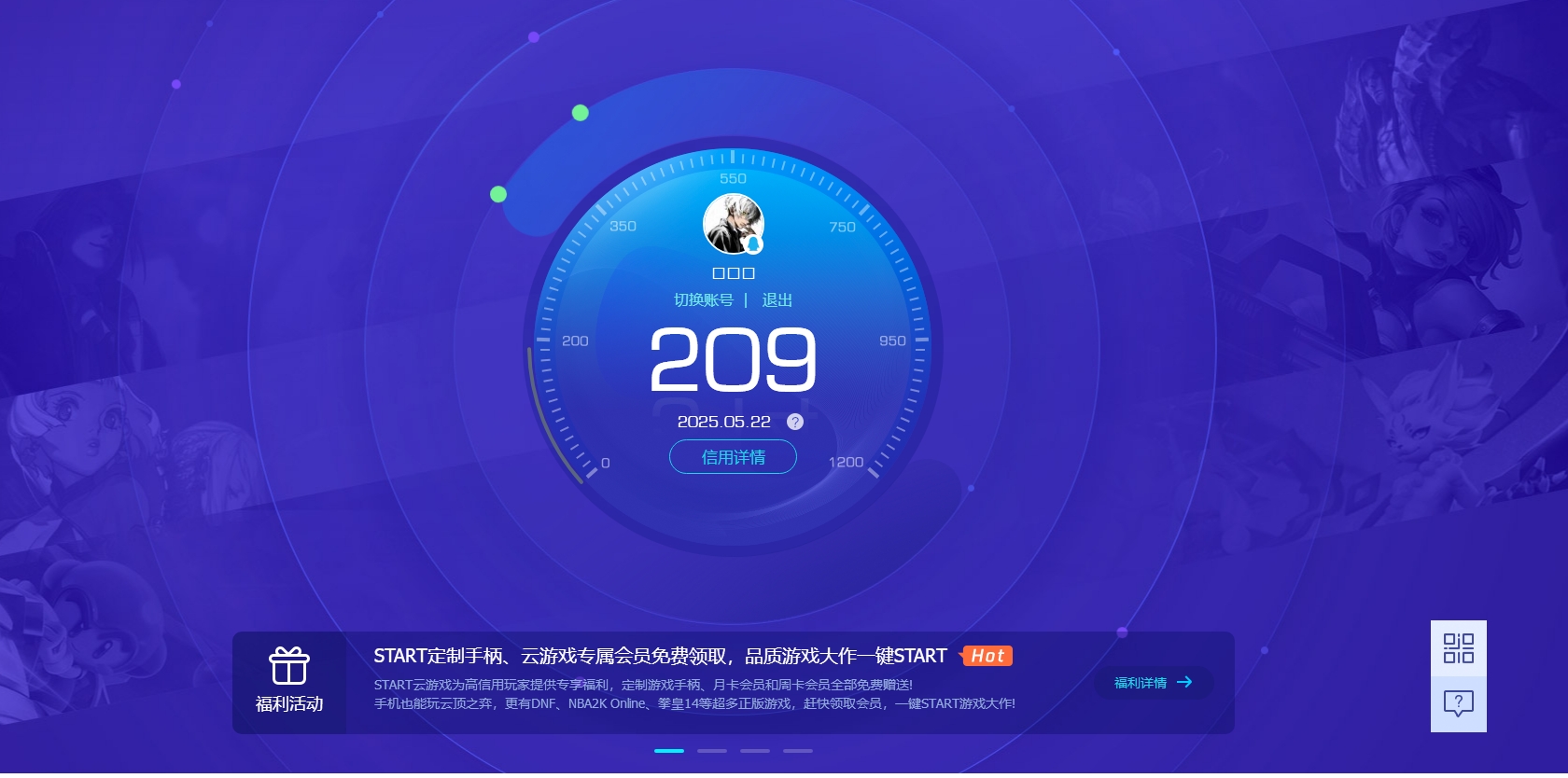Click the 退出 logout link
Screen dimensions: 1568x778
777,299
